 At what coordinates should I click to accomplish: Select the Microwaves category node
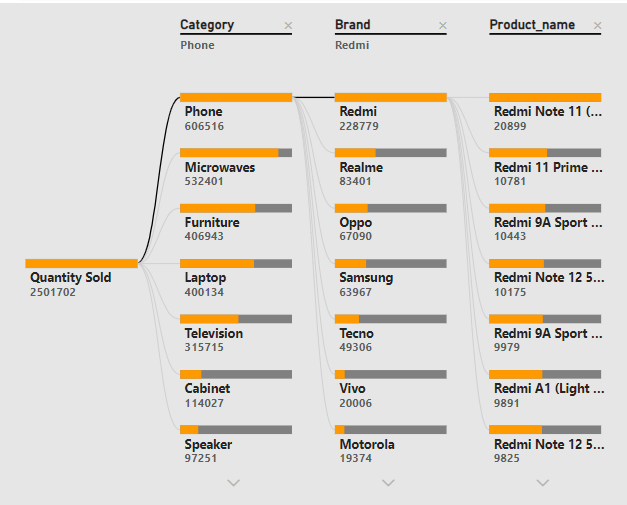click(236, 168)
